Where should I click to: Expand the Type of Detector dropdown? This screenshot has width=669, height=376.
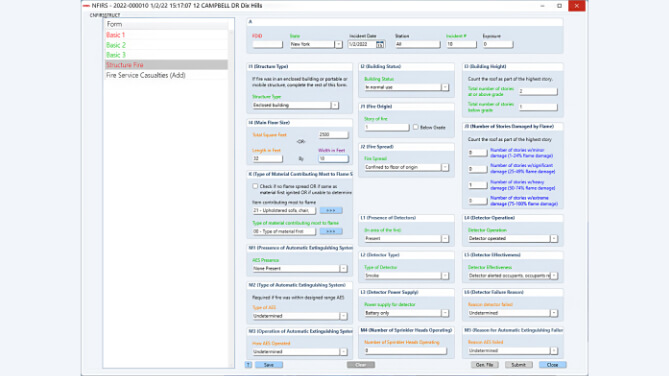[x=445, y=276]
